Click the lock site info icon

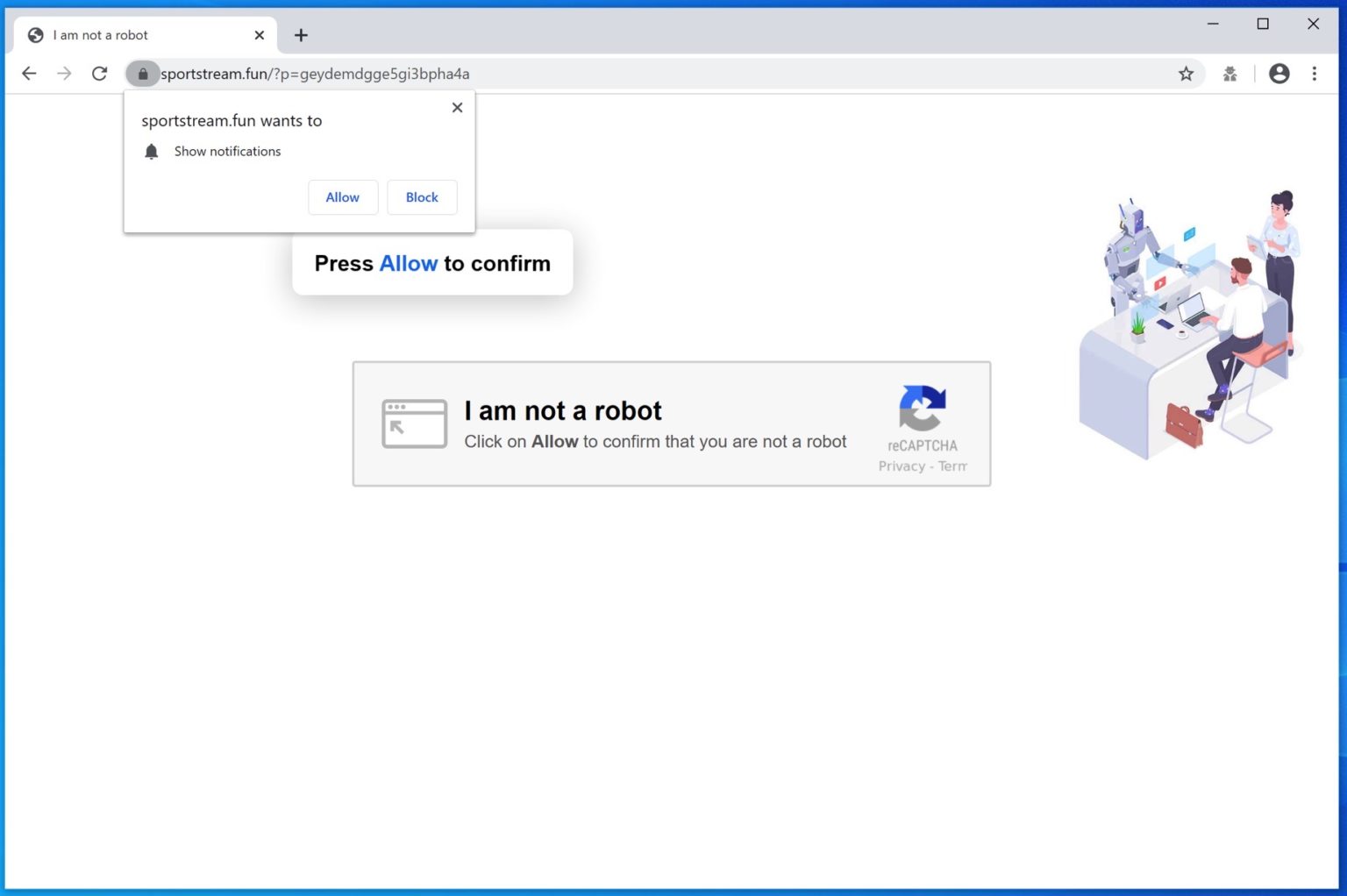click(143, 74)
